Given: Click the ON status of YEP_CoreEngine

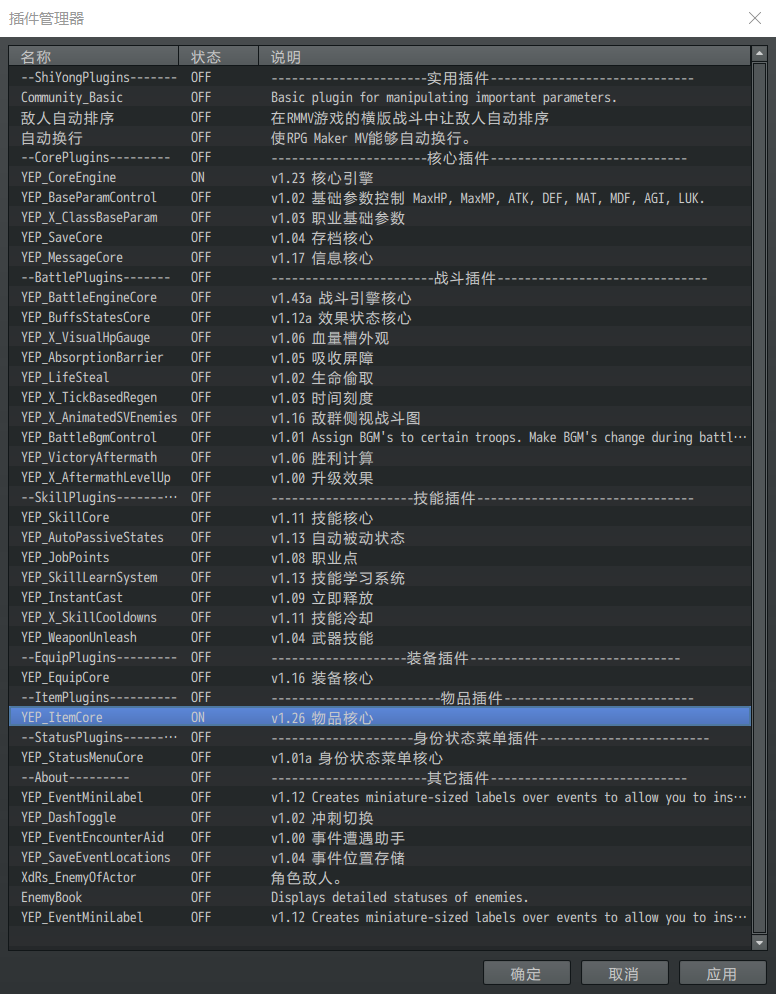Looking at the screenshot, I should point(198,178).
